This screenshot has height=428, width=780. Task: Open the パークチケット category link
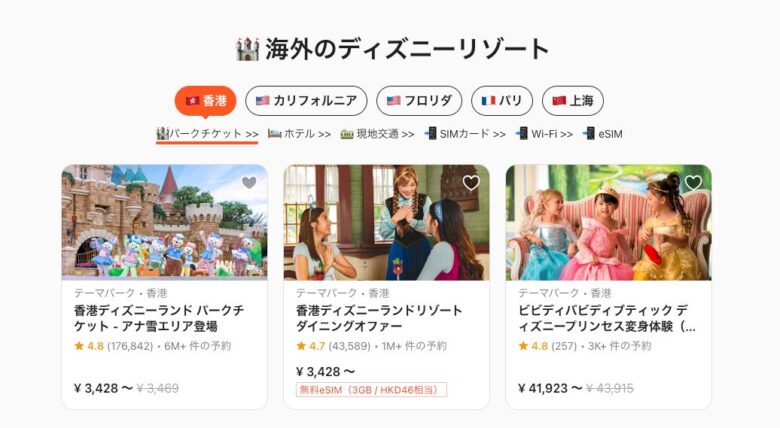coord(207,134)
